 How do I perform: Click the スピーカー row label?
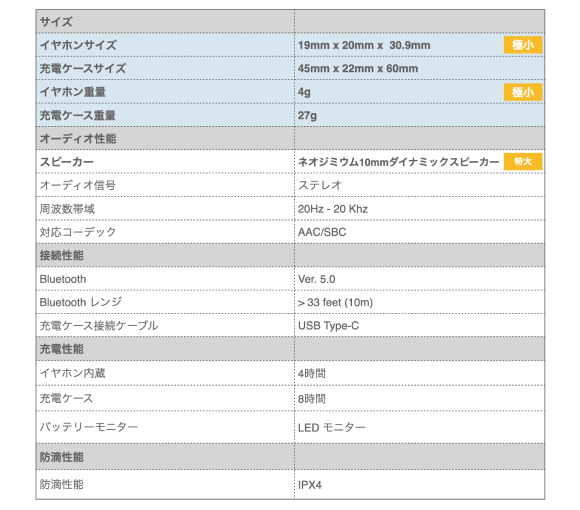point(67,162)
